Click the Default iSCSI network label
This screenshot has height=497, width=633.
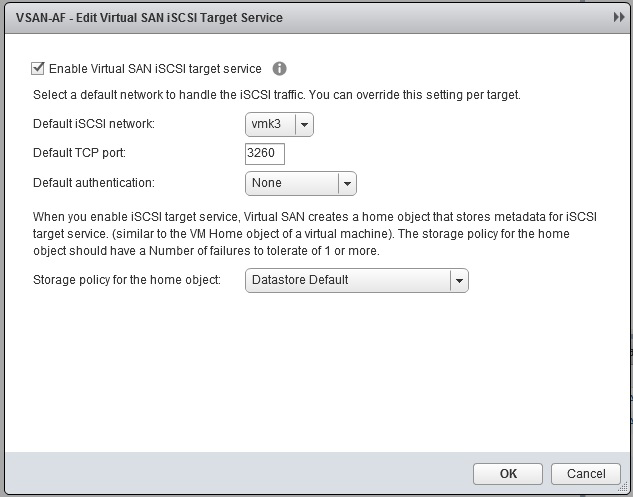[94, 124]
